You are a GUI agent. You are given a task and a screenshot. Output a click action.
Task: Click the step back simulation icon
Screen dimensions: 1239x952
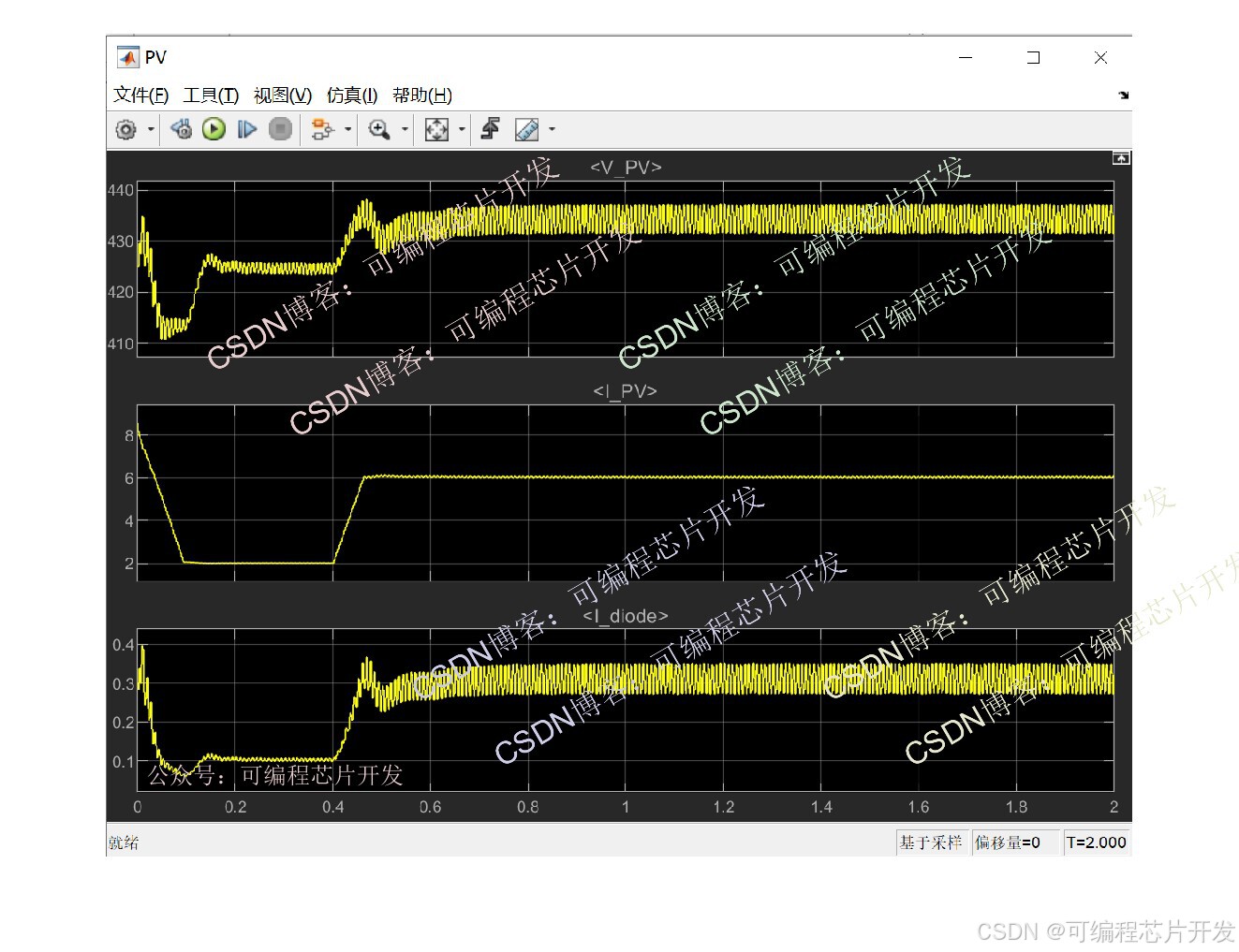(x=182, y=129)
